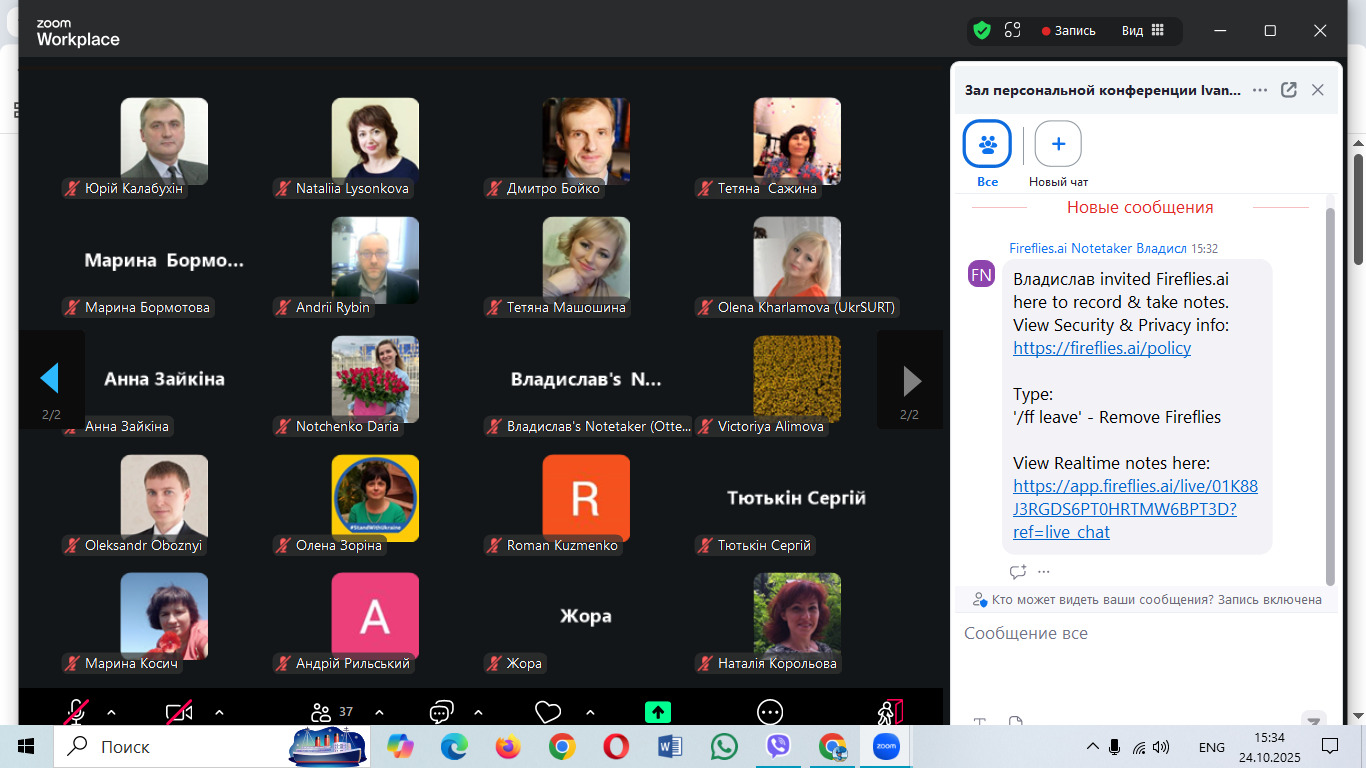Toggle the chat panel button in toolbar
The width and height of the screenshot is (1366, 768).
tap(441, 712)
